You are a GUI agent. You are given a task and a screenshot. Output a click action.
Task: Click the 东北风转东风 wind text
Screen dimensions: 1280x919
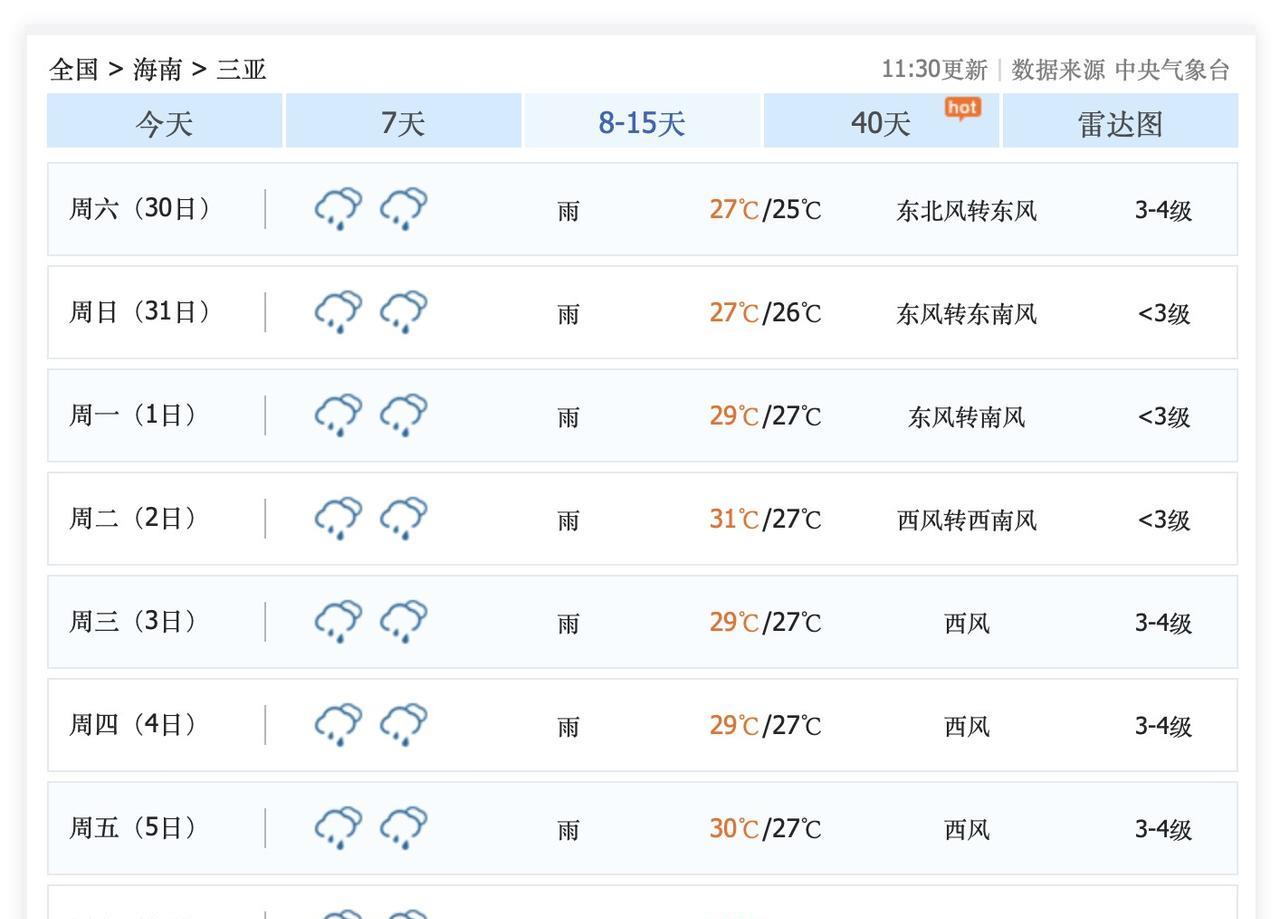[966, 211]
